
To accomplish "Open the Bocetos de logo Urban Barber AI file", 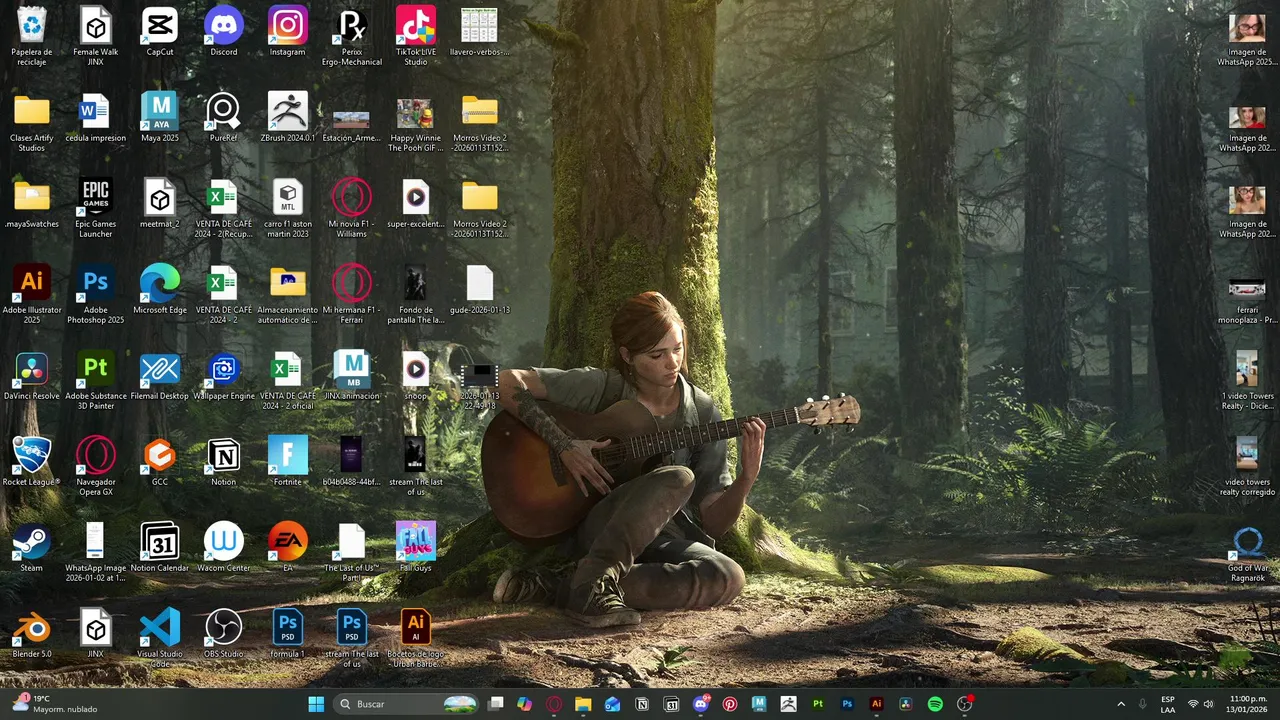I will [416, 638].
